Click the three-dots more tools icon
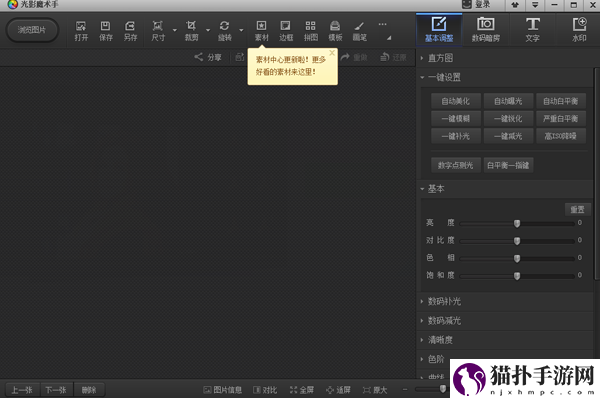Screen dimensions: 600x398 [382, 24]
